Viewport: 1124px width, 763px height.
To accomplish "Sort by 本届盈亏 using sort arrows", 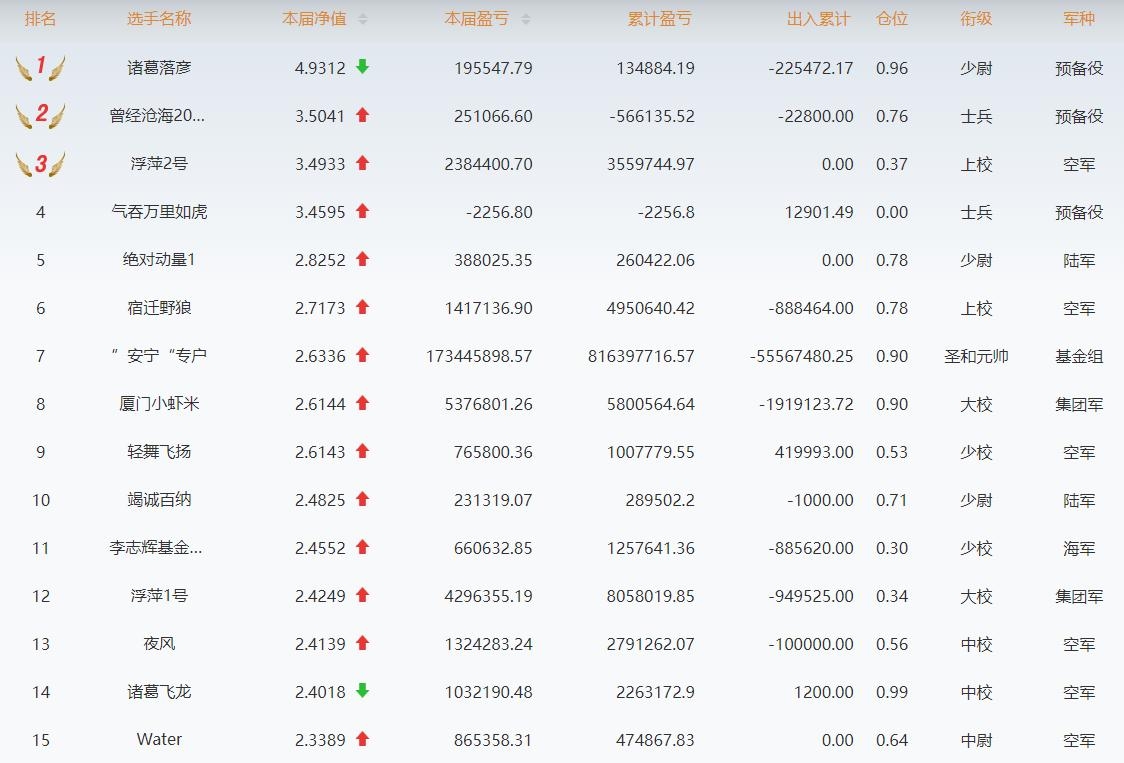I will tap(526, 19).
